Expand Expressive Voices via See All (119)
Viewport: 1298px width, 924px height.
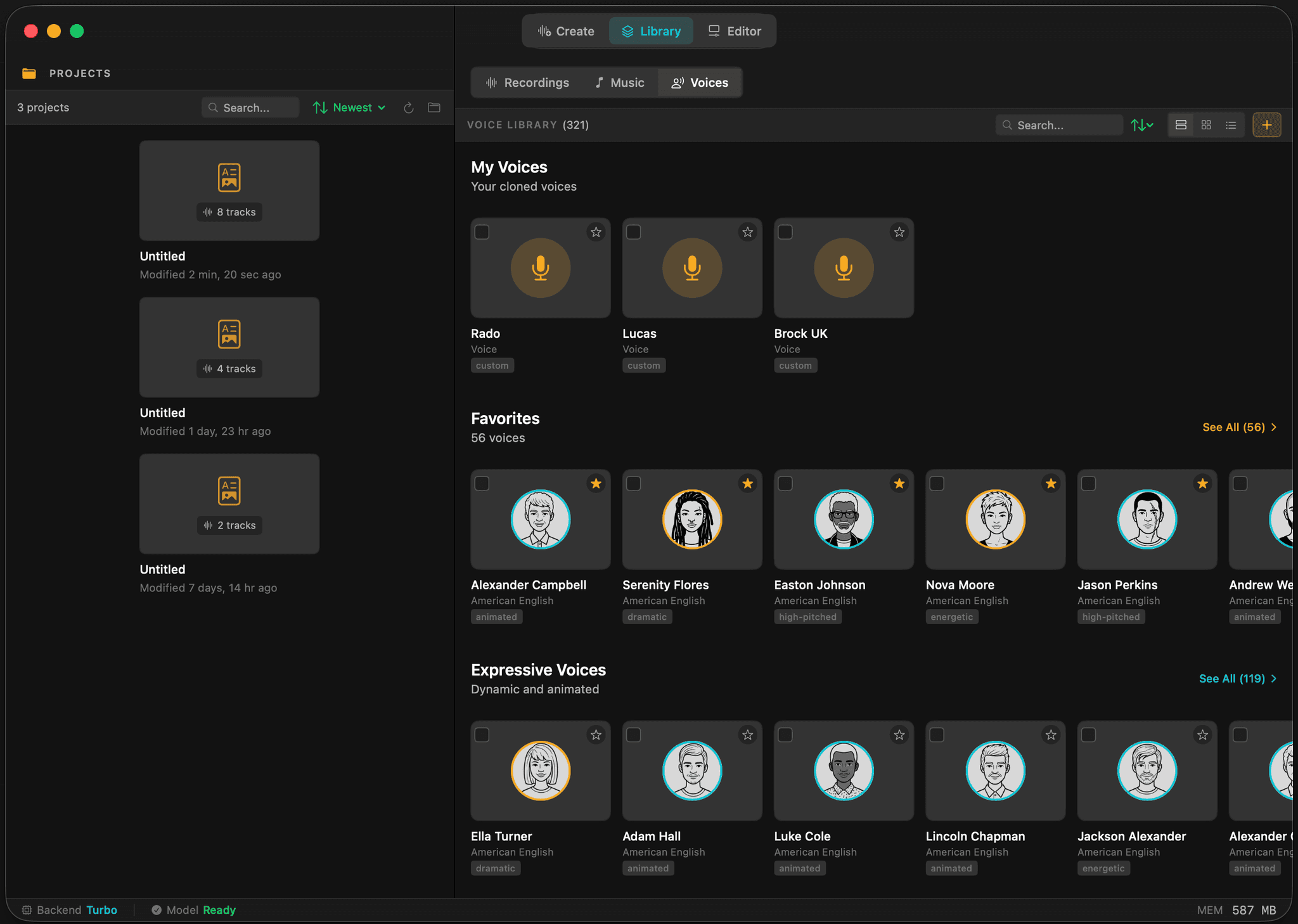coord(1237,678)
